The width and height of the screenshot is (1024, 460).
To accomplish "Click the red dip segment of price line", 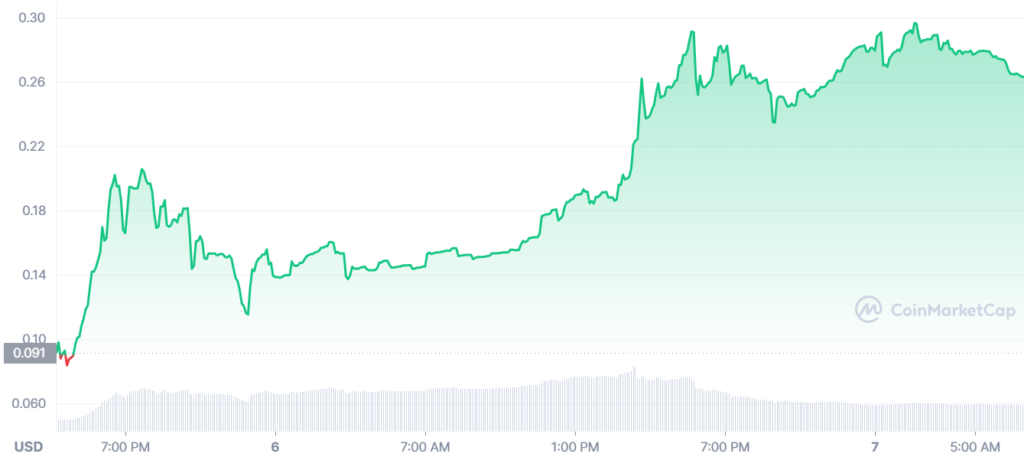I will [x=67, y=359].
